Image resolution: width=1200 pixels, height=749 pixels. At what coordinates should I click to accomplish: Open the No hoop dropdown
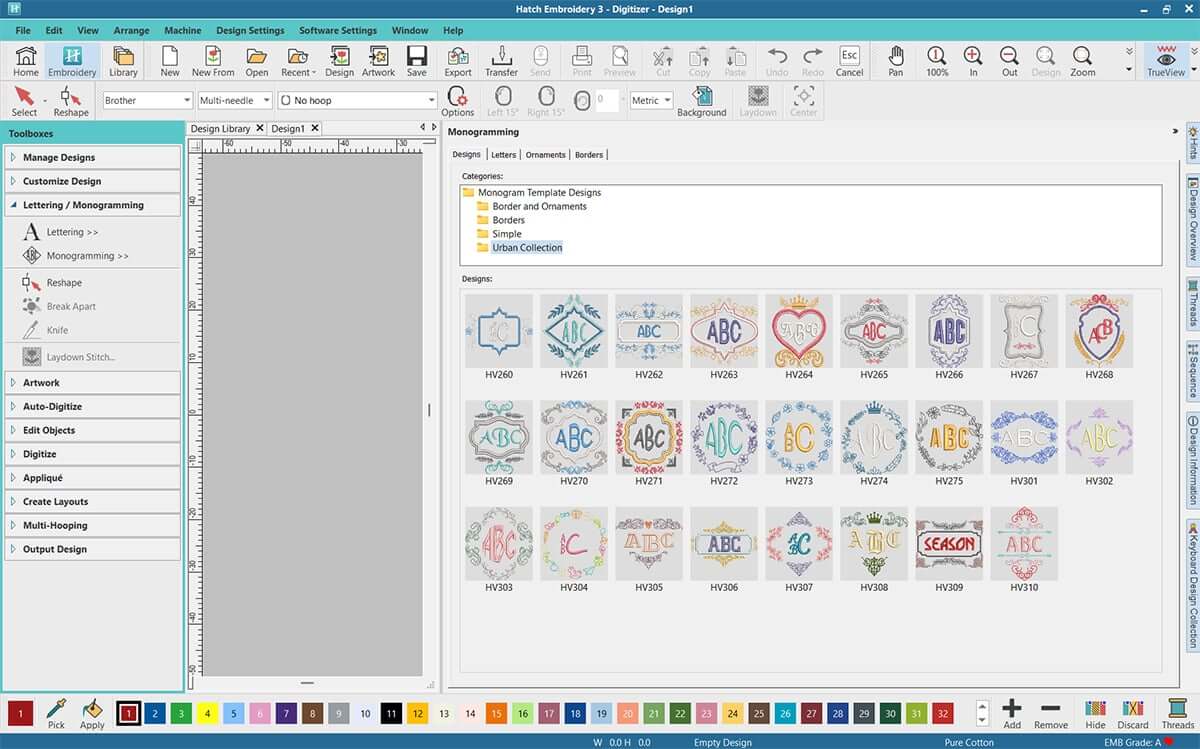[x=357, y=100]
